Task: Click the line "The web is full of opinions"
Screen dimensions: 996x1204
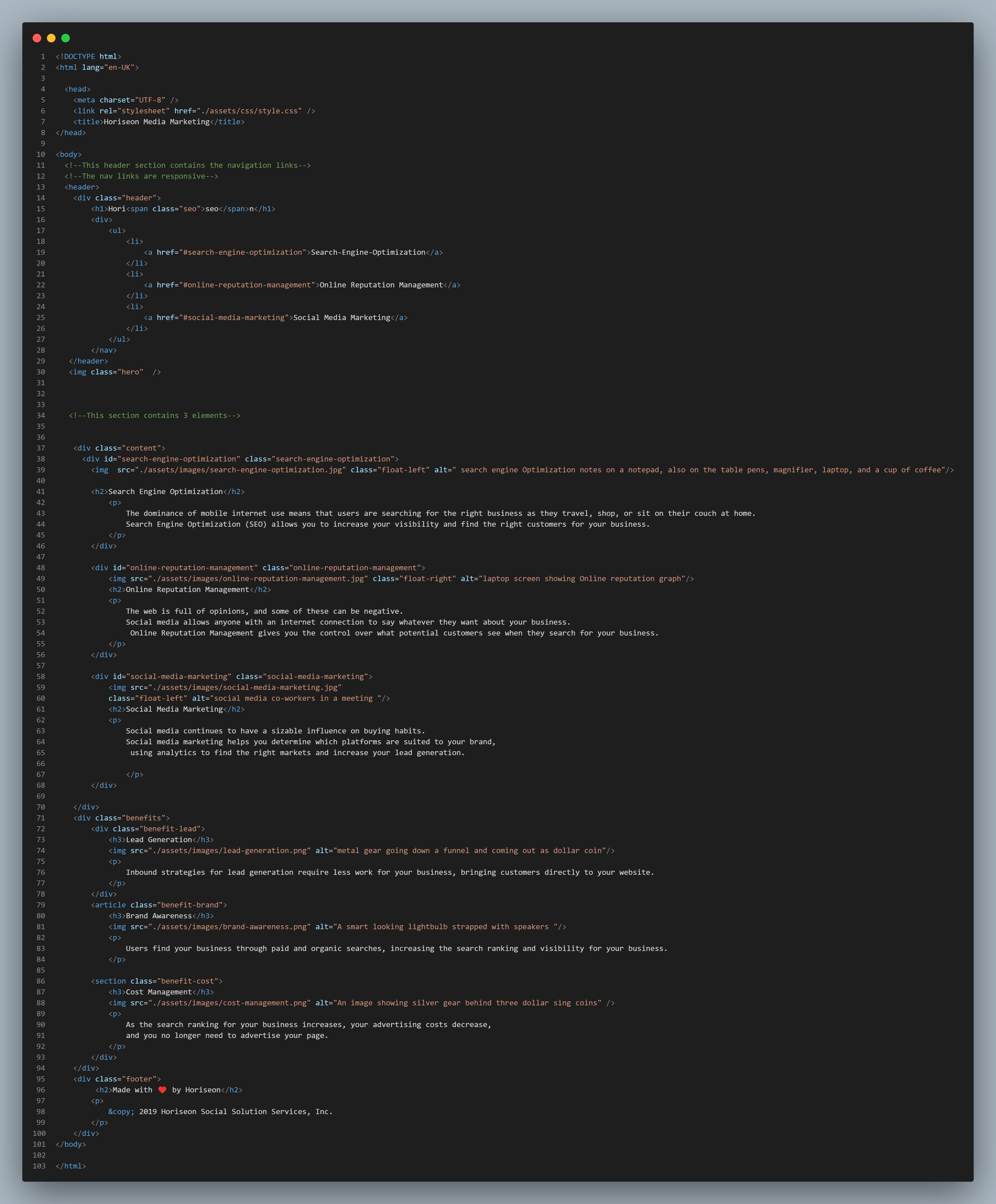Action: click(x=264, y=612)
